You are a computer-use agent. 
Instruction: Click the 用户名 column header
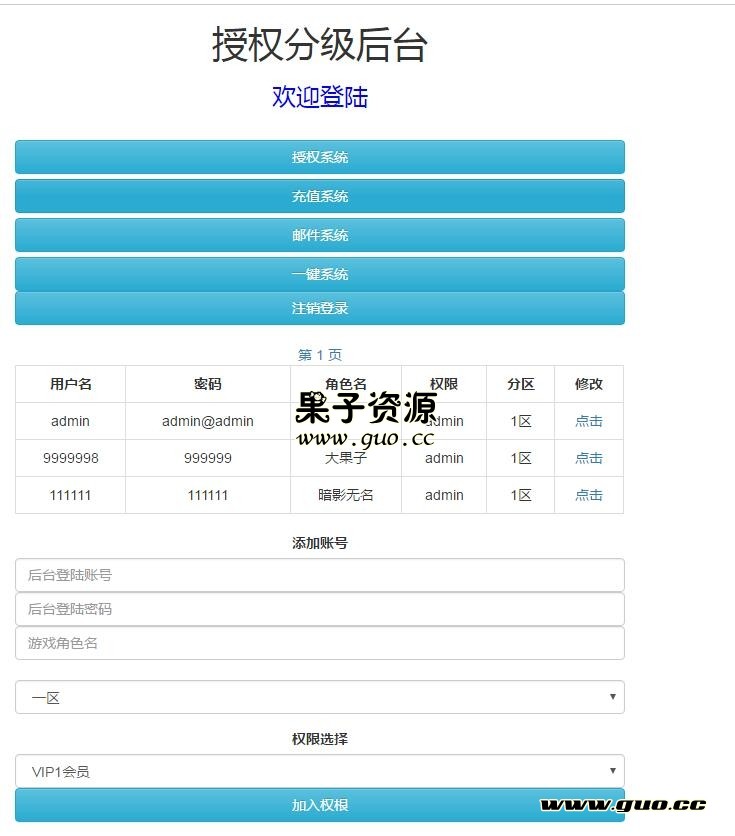71,384
